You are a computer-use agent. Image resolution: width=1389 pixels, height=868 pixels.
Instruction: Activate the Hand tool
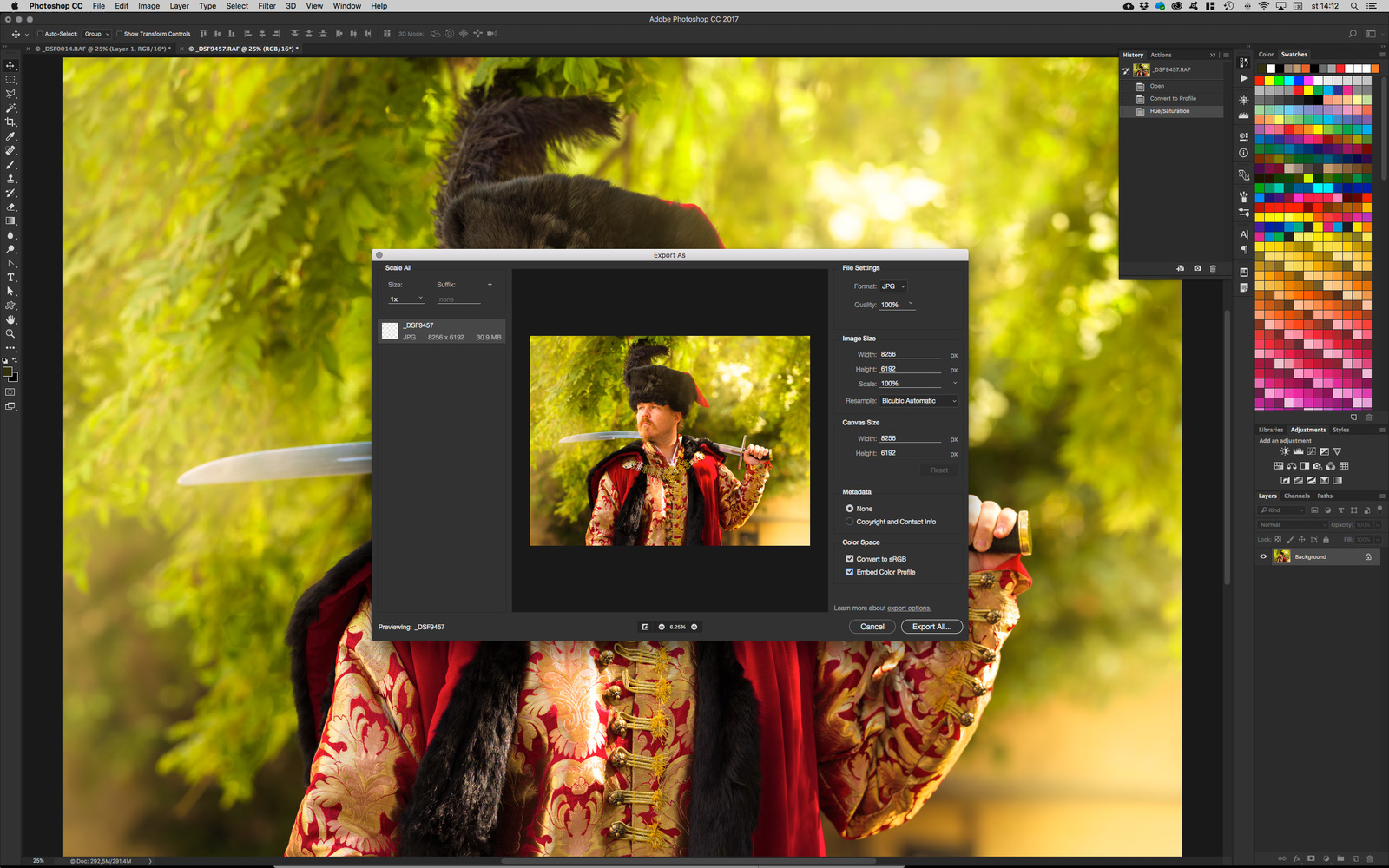click(10, 319)
